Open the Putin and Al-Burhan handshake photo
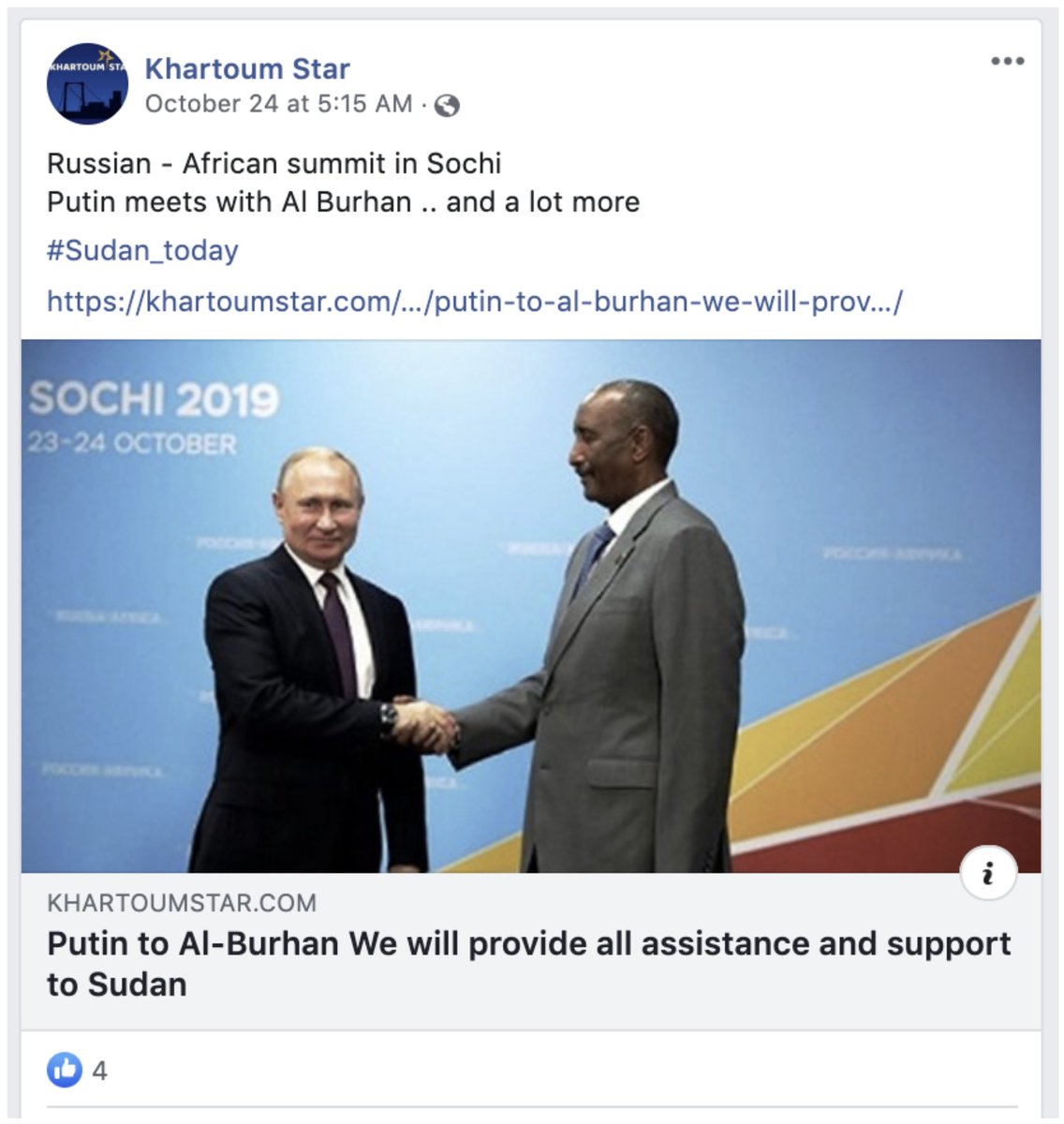The image size is (1064, 1124). (x=531, y=606)
